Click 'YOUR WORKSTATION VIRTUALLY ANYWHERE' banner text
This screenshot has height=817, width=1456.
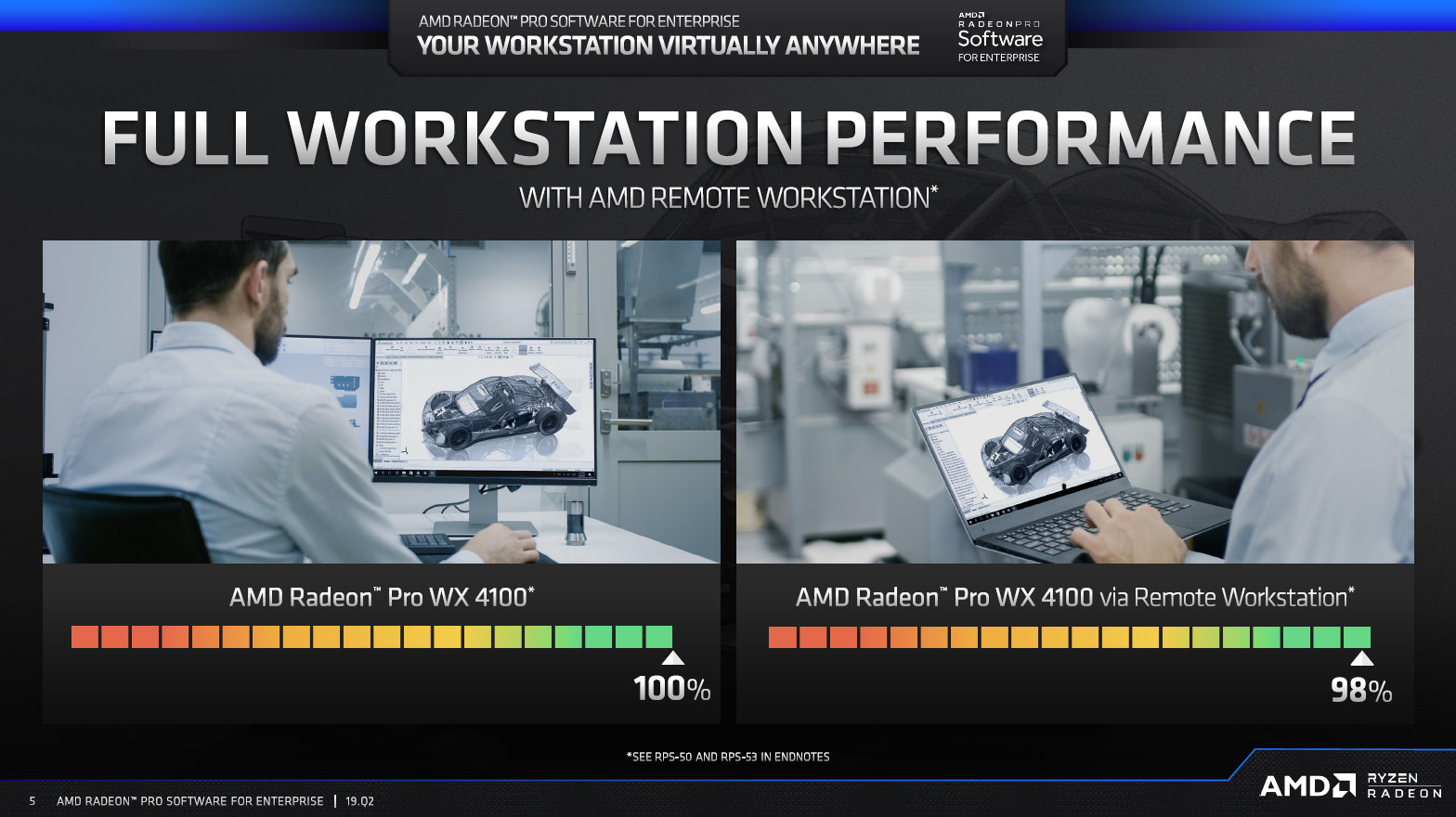669,45
